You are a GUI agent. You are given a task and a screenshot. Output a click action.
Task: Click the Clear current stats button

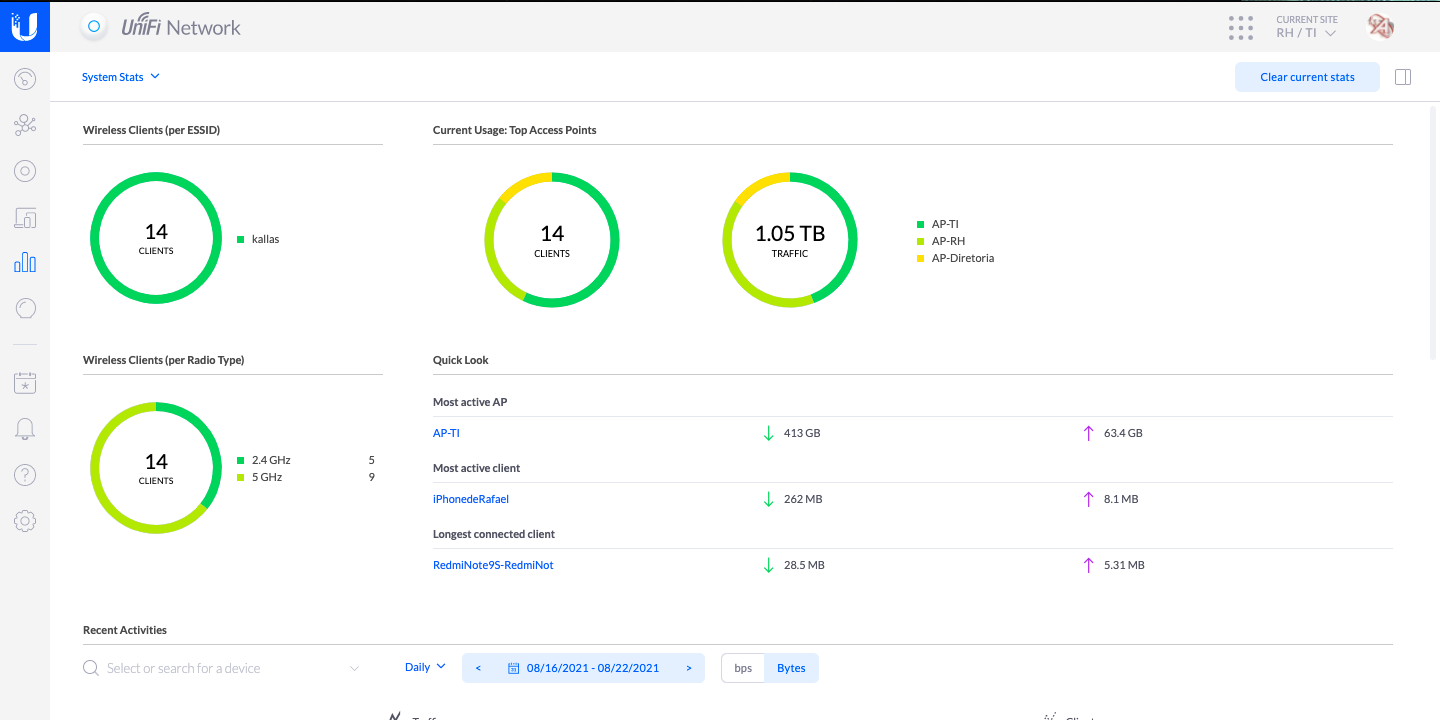(x=1307, y=77)
